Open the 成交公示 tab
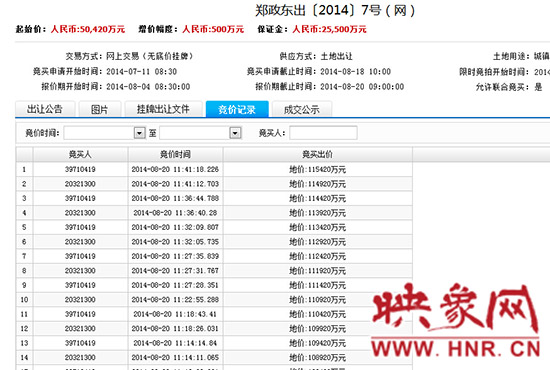 [x=302, y=109]
